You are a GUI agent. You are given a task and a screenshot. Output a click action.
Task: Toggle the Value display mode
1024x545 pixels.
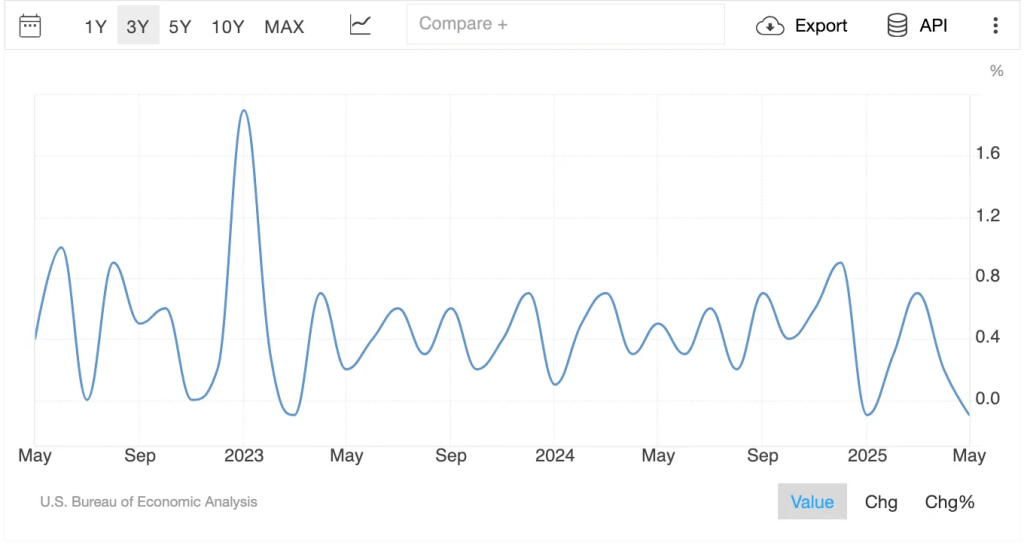812,502
